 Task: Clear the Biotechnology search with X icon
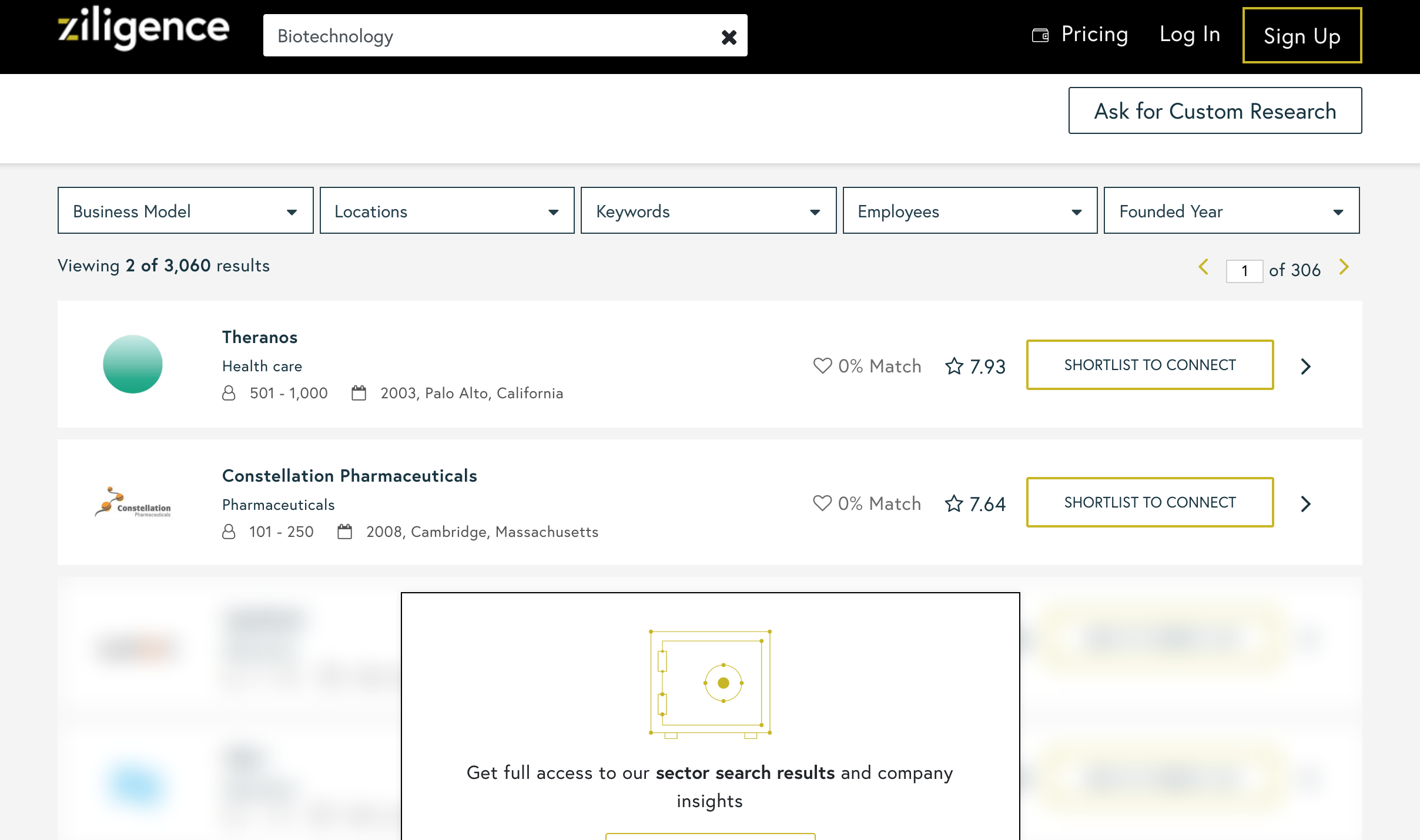click(729, 37)
